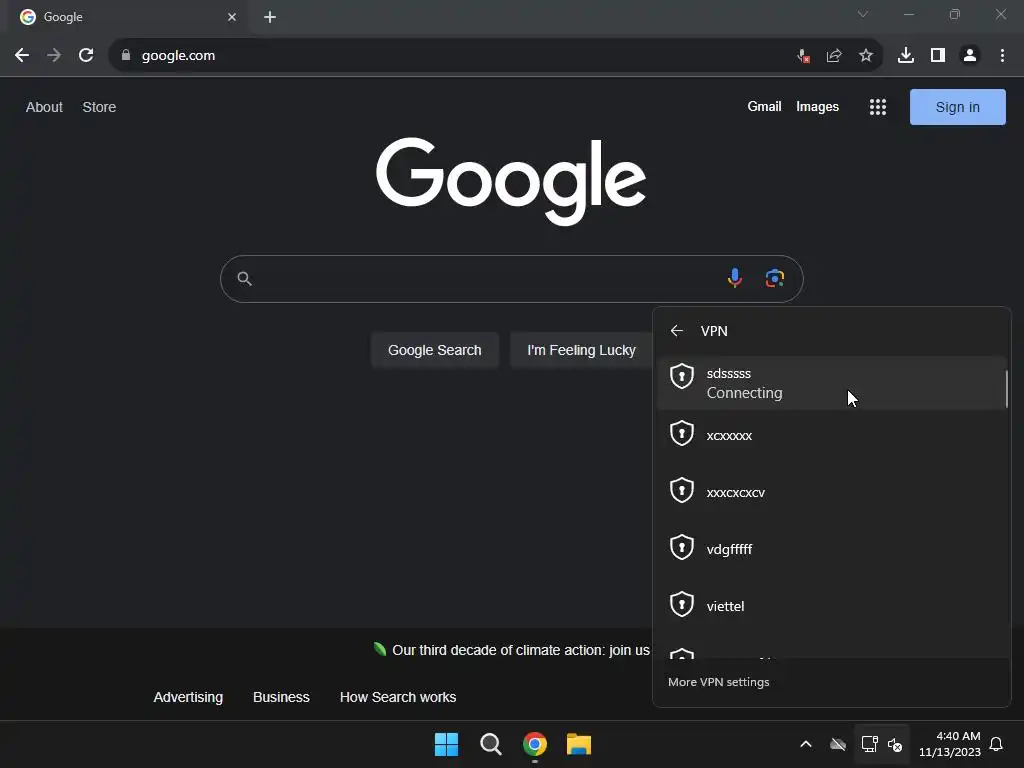Select the sdsssss VPN connection

click(831, 383)
